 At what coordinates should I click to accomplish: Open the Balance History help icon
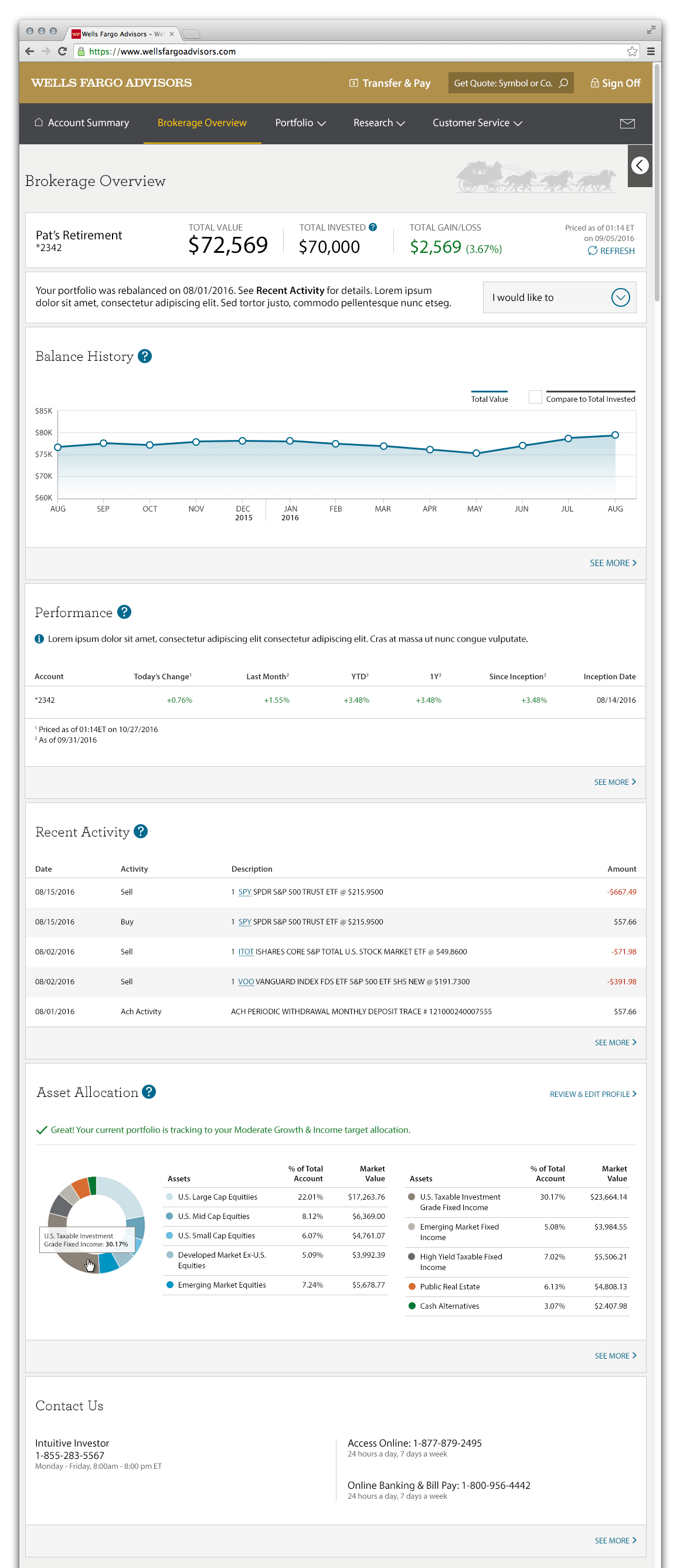coord(145,356)
